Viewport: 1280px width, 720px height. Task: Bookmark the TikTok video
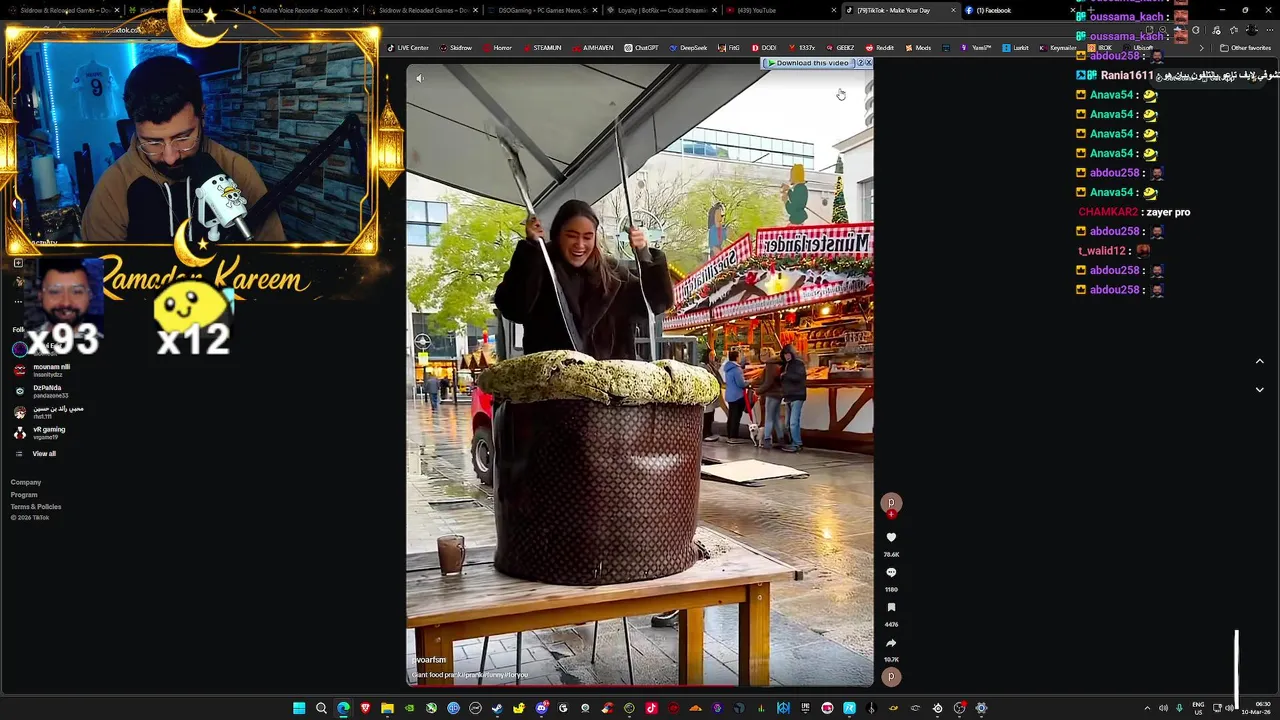(x=891, y=608)
